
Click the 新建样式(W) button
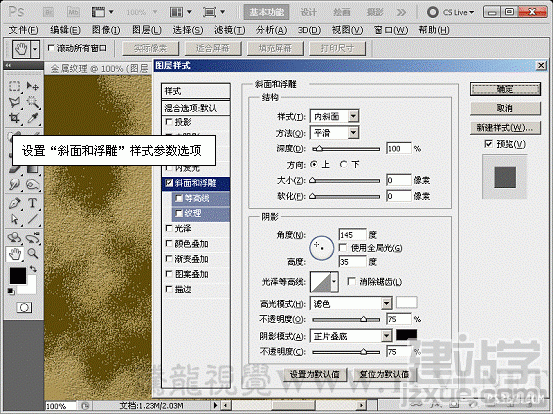pos(505,128)
